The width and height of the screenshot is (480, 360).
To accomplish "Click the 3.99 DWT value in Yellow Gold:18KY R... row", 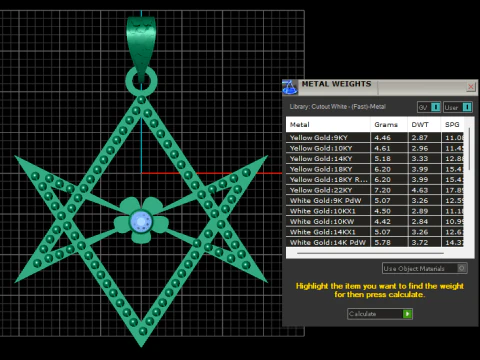I will pos(420,180).
